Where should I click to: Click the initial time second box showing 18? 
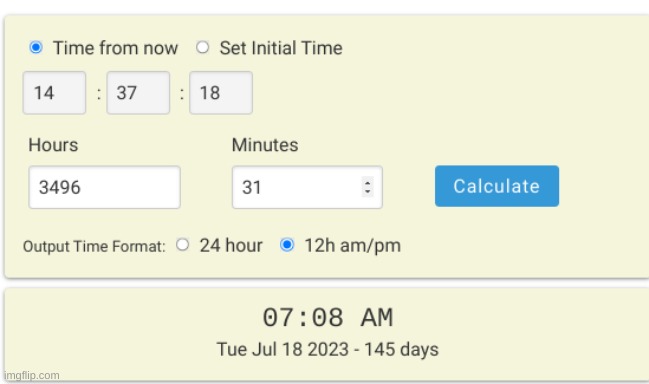coord(221,93)
